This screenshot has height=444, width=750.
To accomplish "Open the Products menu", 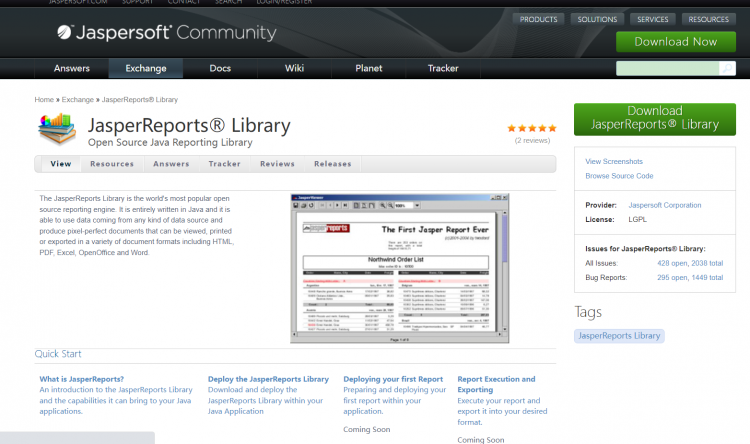I will coord(539,19).
